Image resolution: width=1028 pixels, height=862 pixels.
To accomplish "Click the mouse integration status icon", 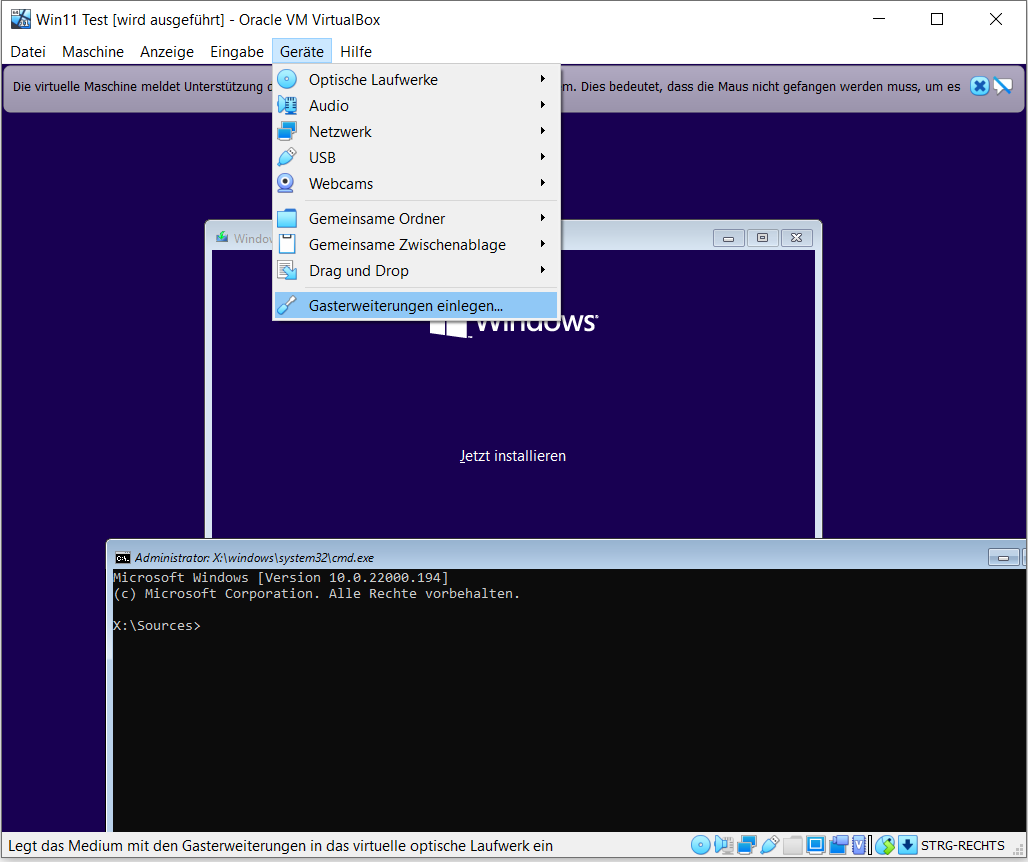I will [885, 846].
